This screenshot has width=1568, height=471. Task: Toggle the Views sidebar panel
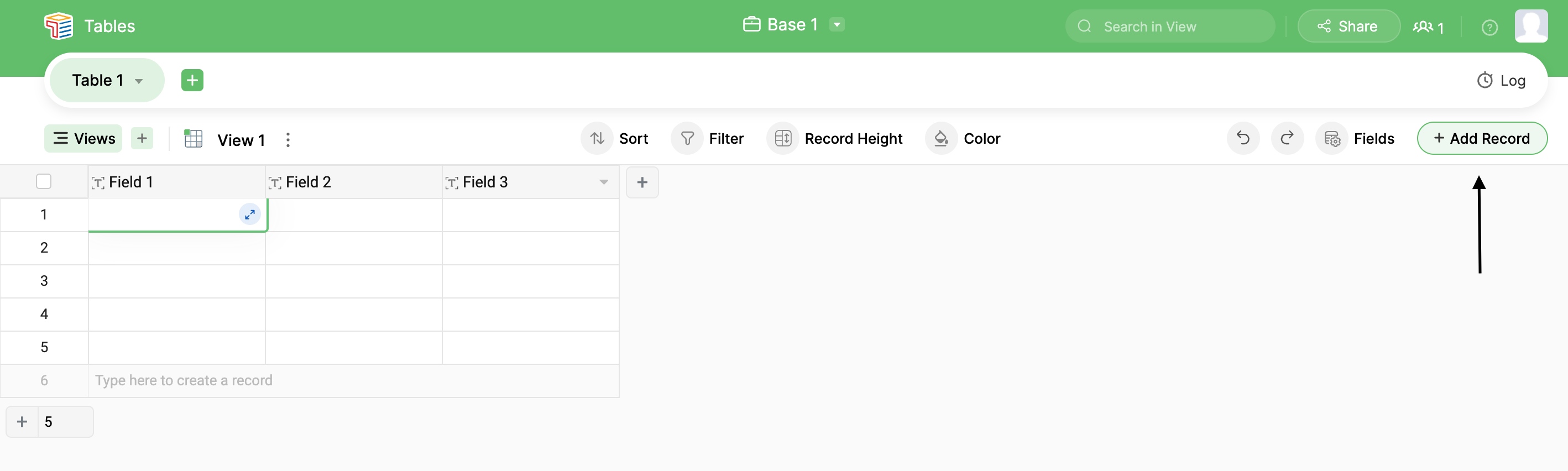83,139
